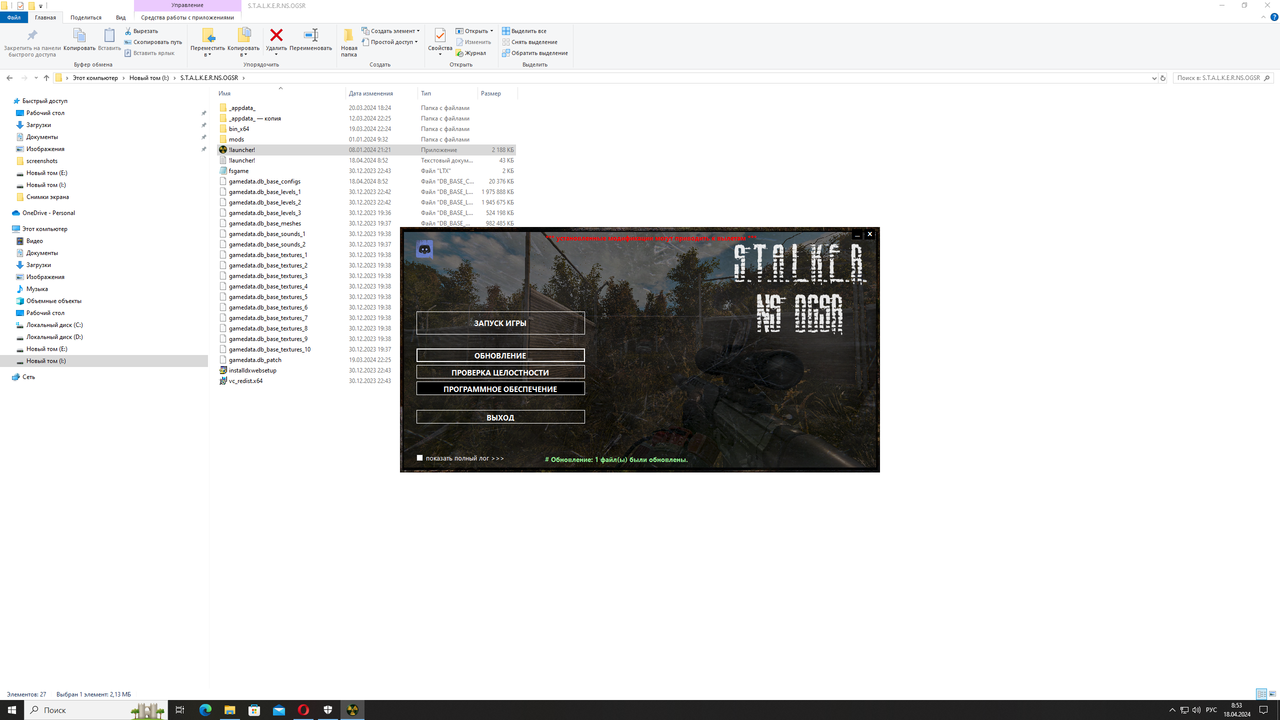The width and height of the screenshot is (1280, 720).
Task: Sort by Дата изменения column header
Action: click(371, 93)
